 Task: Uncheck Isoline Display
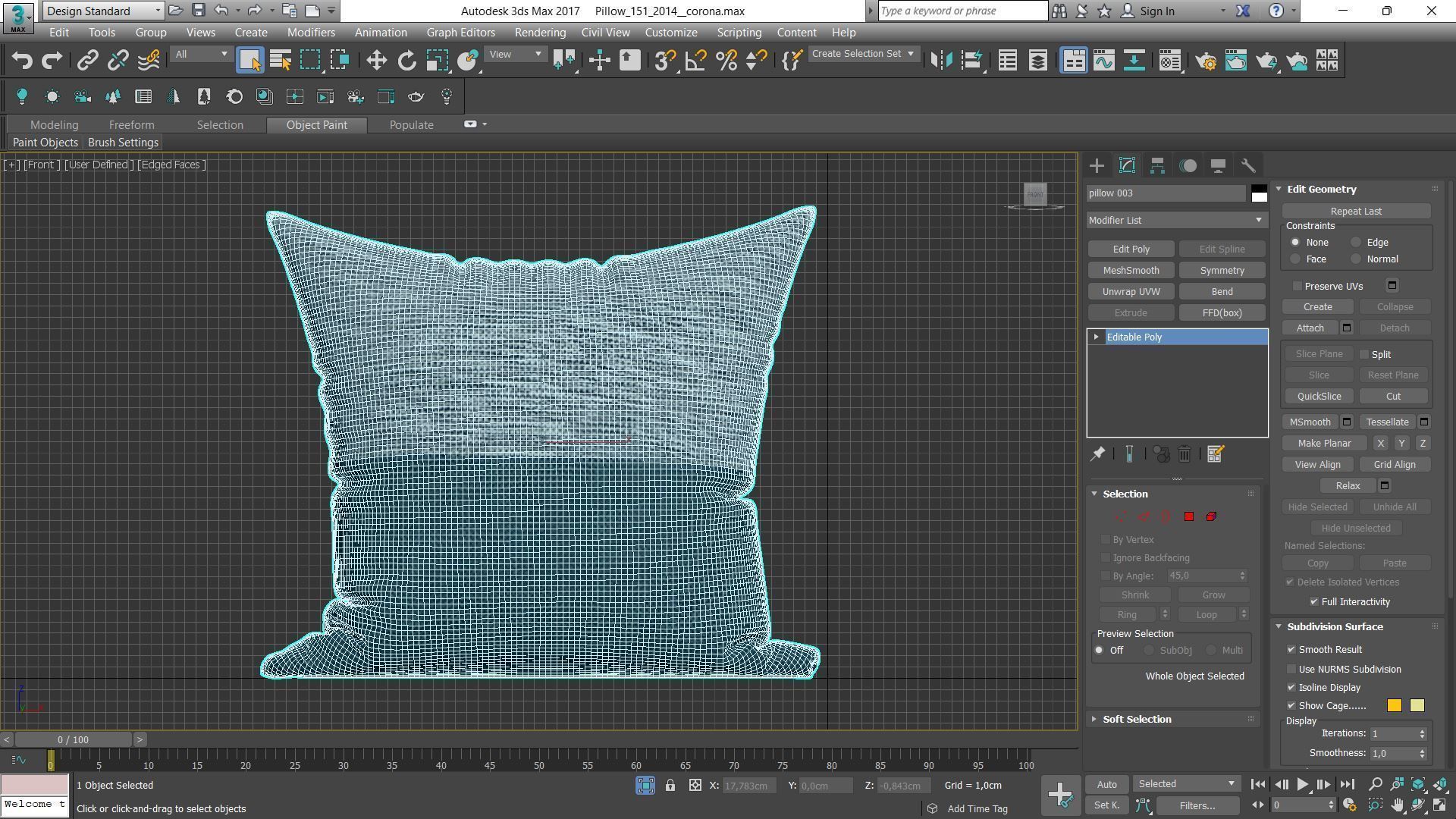1291,688
